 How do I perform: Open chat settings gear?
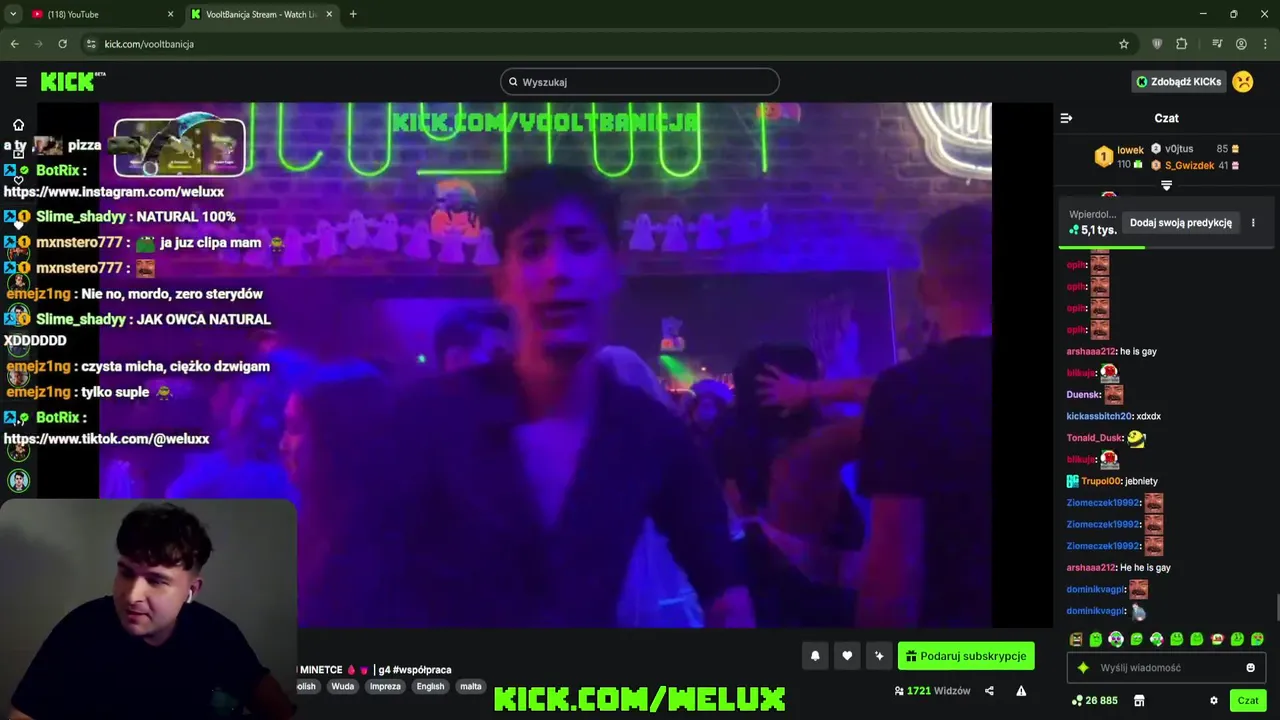[1214, 701]
